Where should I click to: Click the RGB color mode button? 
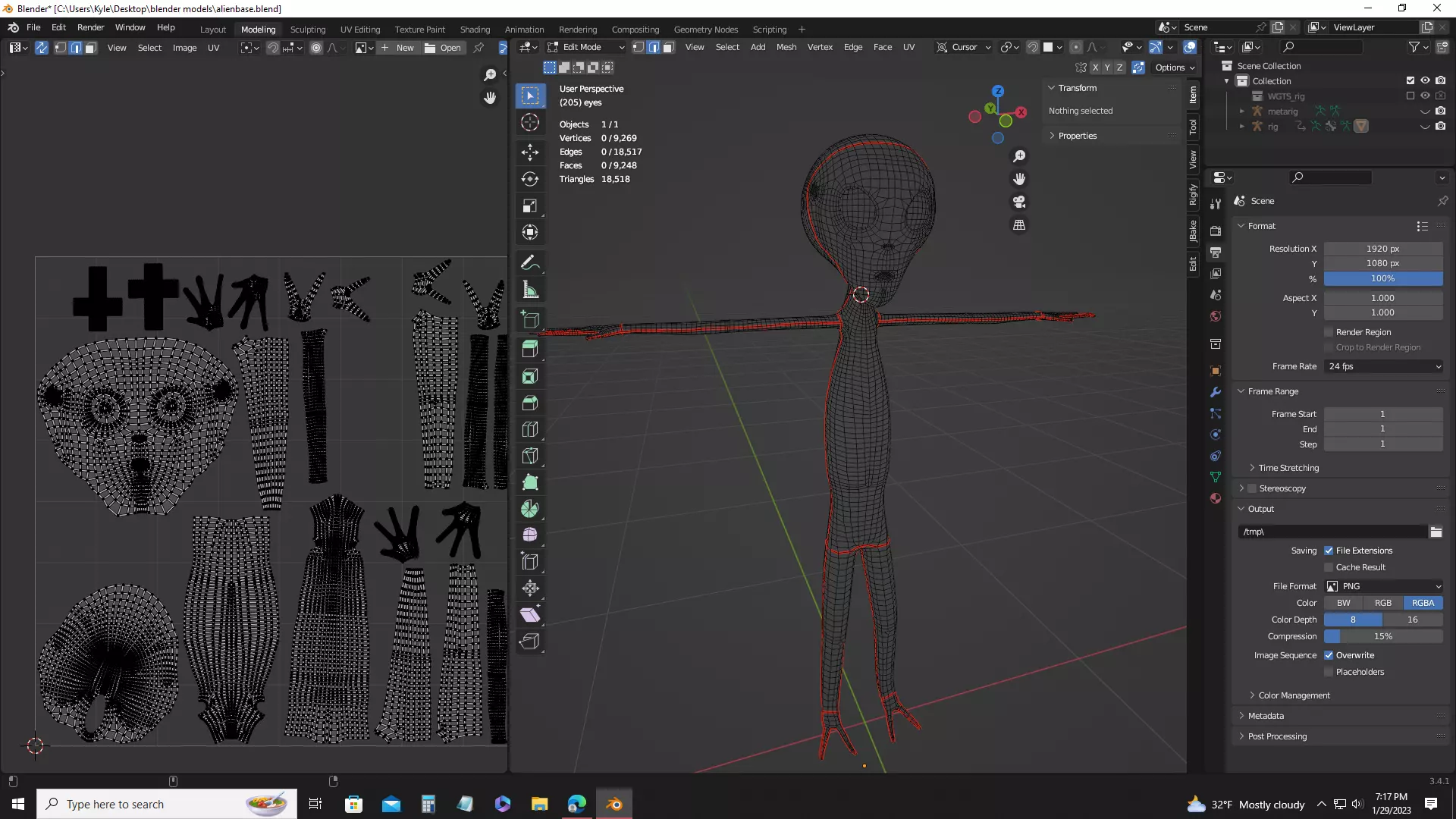point(1383,603)
